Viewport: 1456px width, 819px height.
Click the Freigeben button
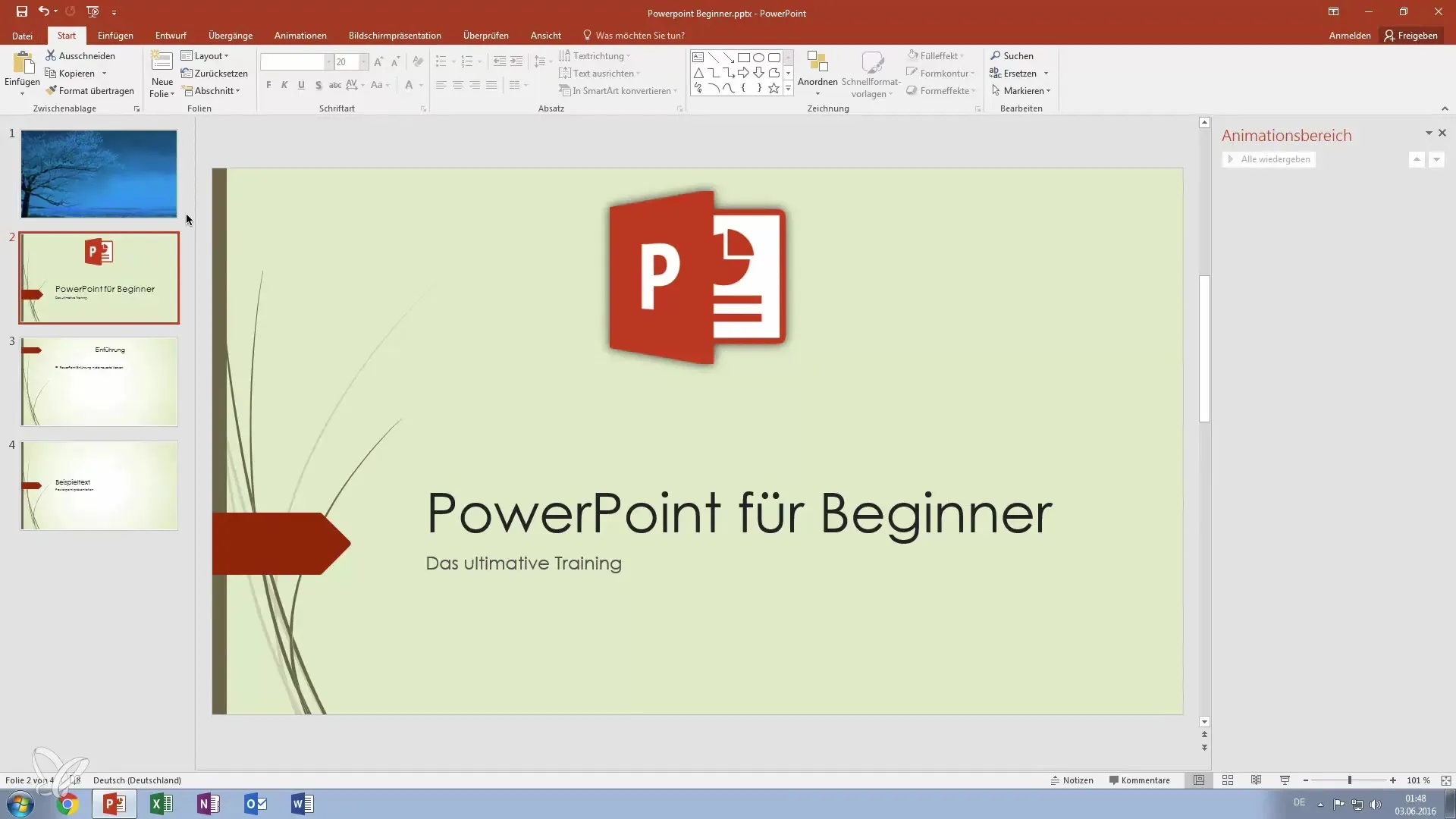[x=1410, y=36]
